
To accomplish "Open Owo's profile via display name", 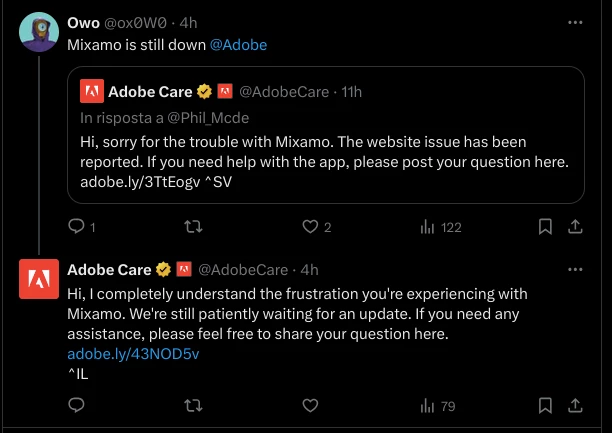I will point(82,22).
